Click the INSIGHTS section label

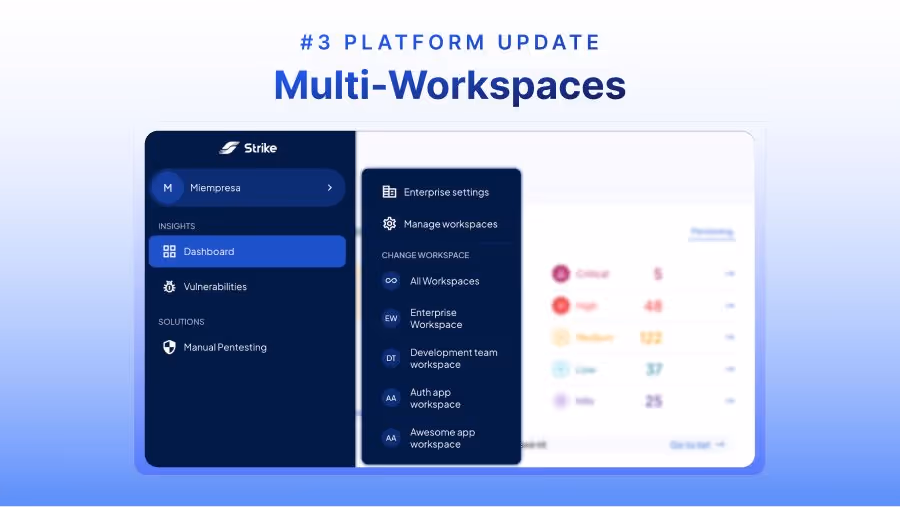[177, 226]
